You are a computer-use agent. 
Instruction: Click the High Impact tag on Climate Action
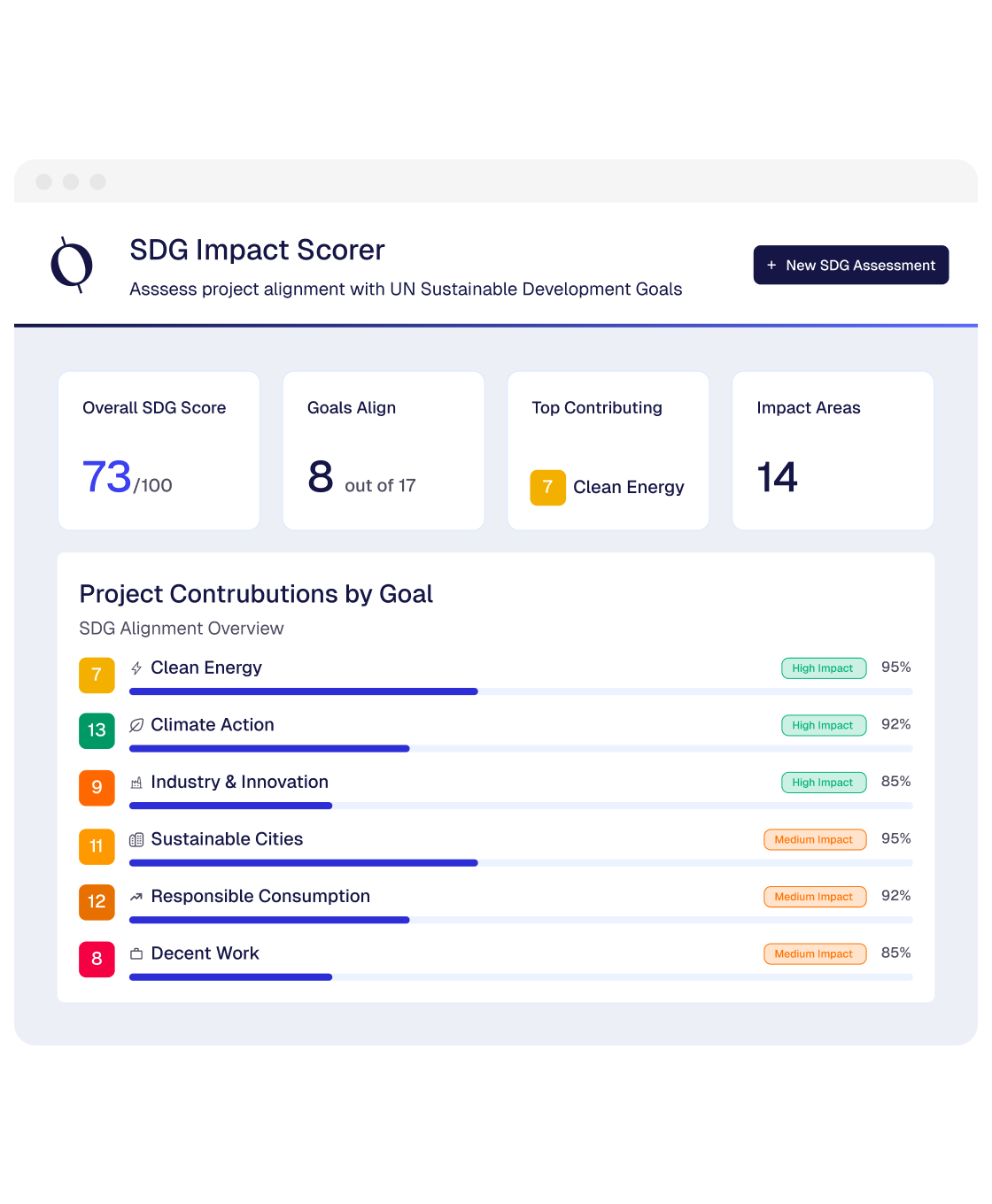(823, 725)
